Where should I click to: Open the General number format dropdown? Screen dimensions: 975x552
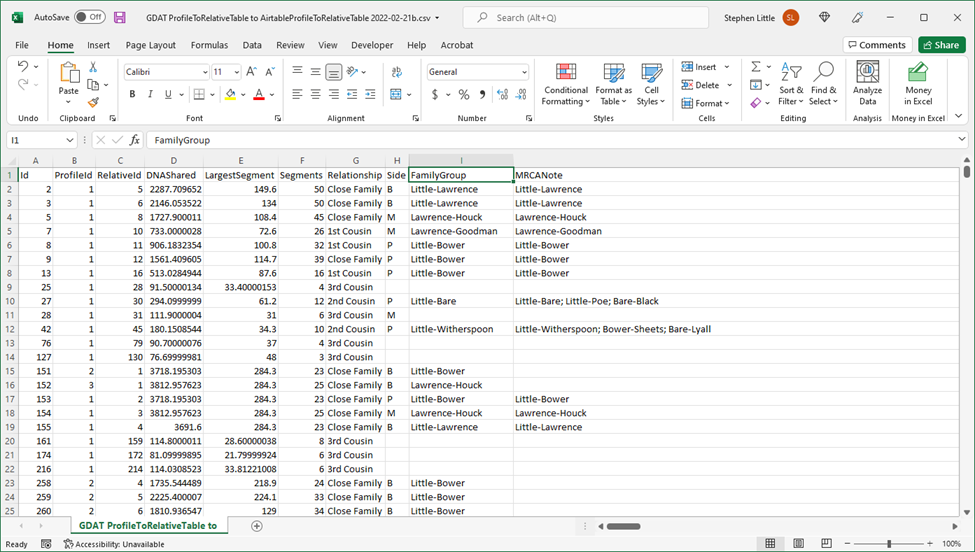[x=523, y=72]
